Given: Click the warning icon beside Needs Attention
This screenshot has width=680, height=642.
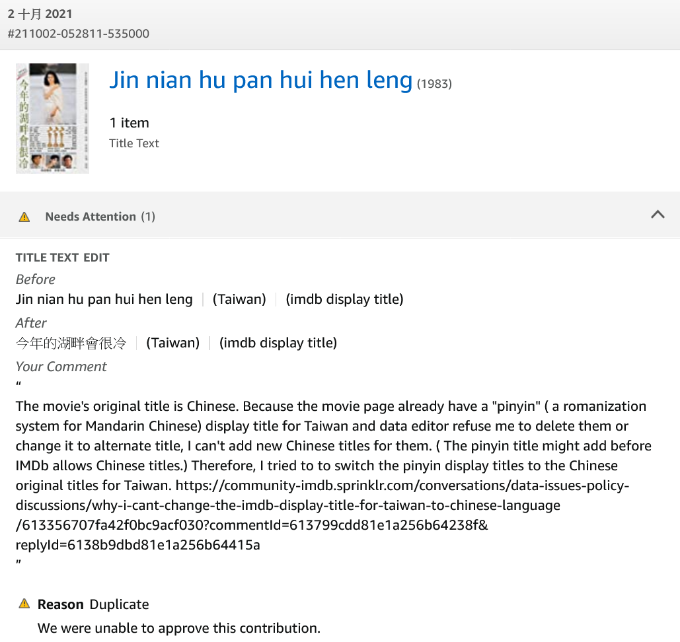Looking at the screenshot, I should 25,217.
